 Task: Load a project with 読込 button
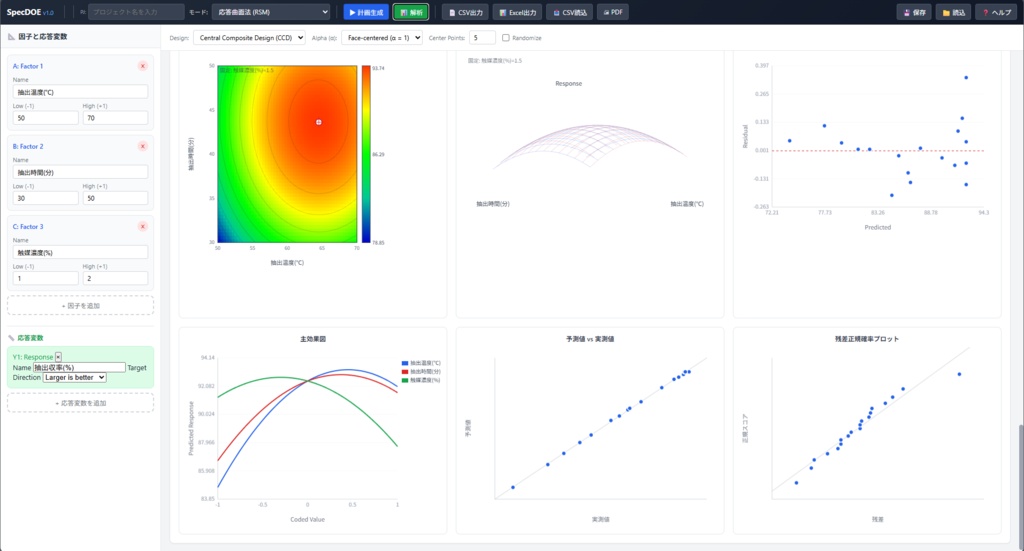tap(953, 12)
